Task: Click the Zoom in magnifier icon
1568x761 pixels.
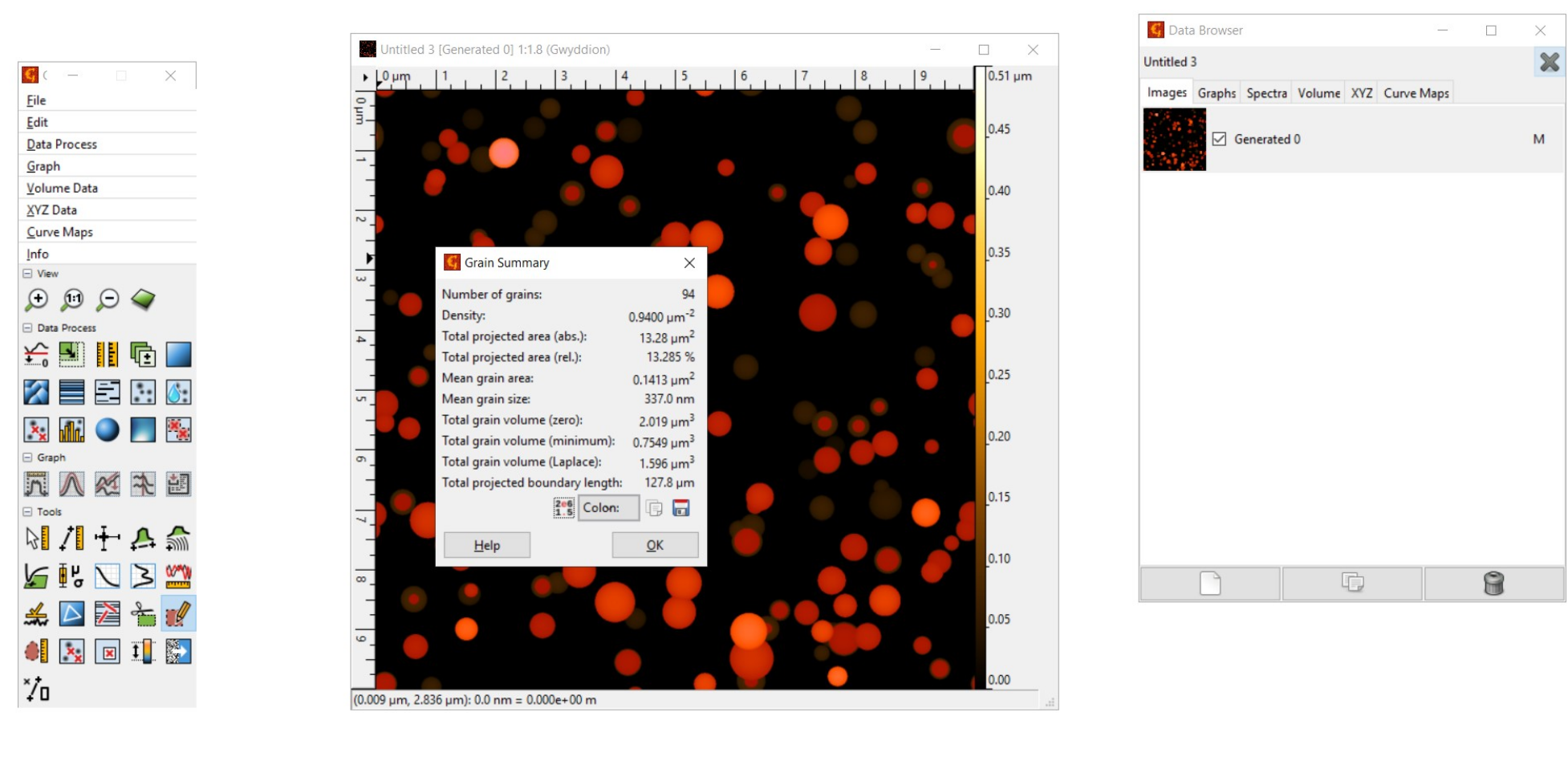Action: click(37, 300)
